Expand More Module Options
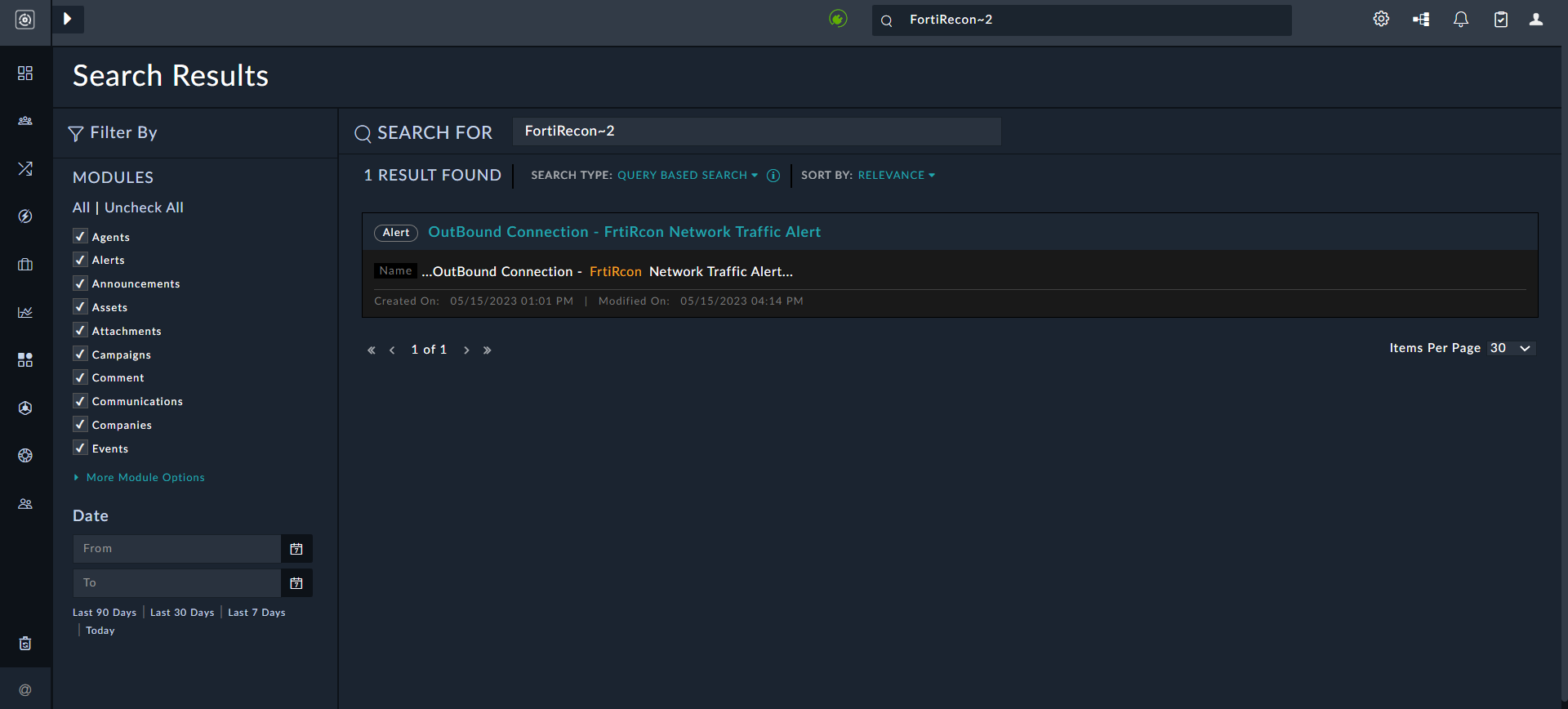1568x709 pixels. 140,478
